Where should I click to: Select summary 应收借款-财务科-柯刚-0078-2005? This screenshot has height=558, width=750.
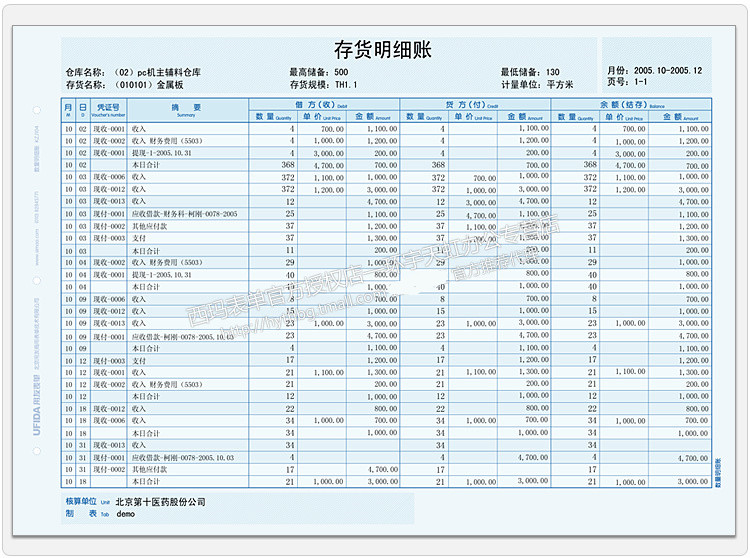click(185, 214)
